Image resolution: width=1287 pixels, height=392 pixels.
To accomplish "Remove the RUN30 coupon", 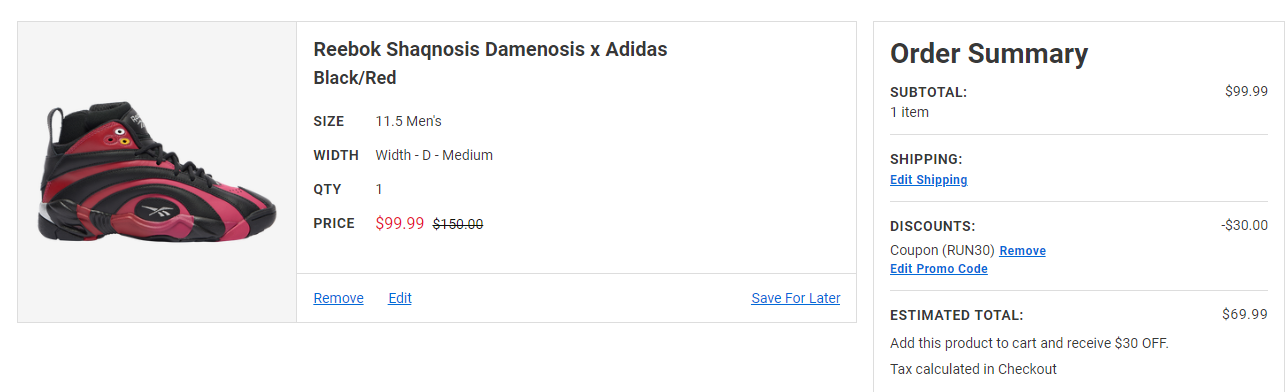I will [1022, 251].
